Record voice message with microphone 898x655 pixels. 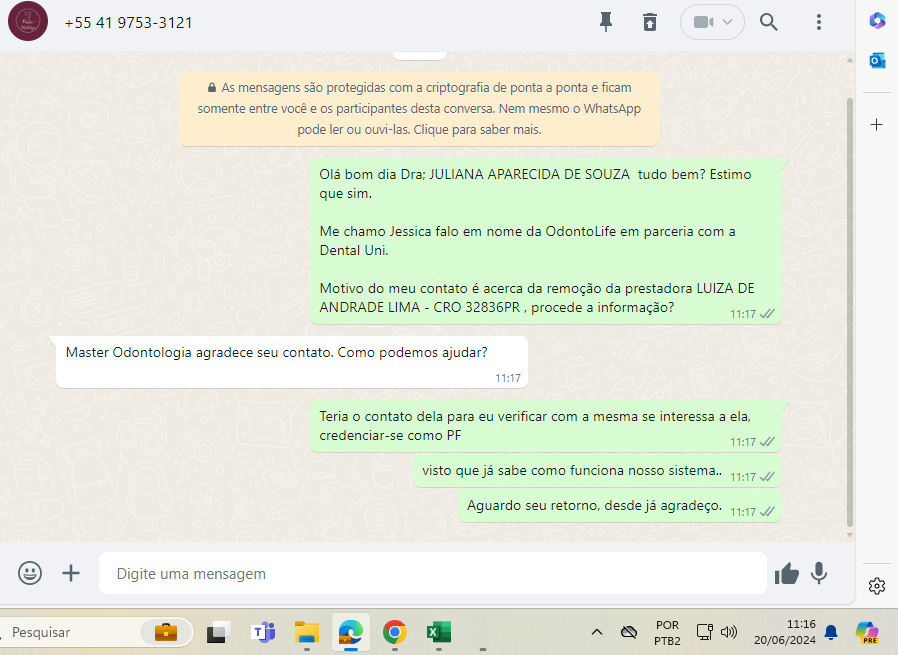819,573
